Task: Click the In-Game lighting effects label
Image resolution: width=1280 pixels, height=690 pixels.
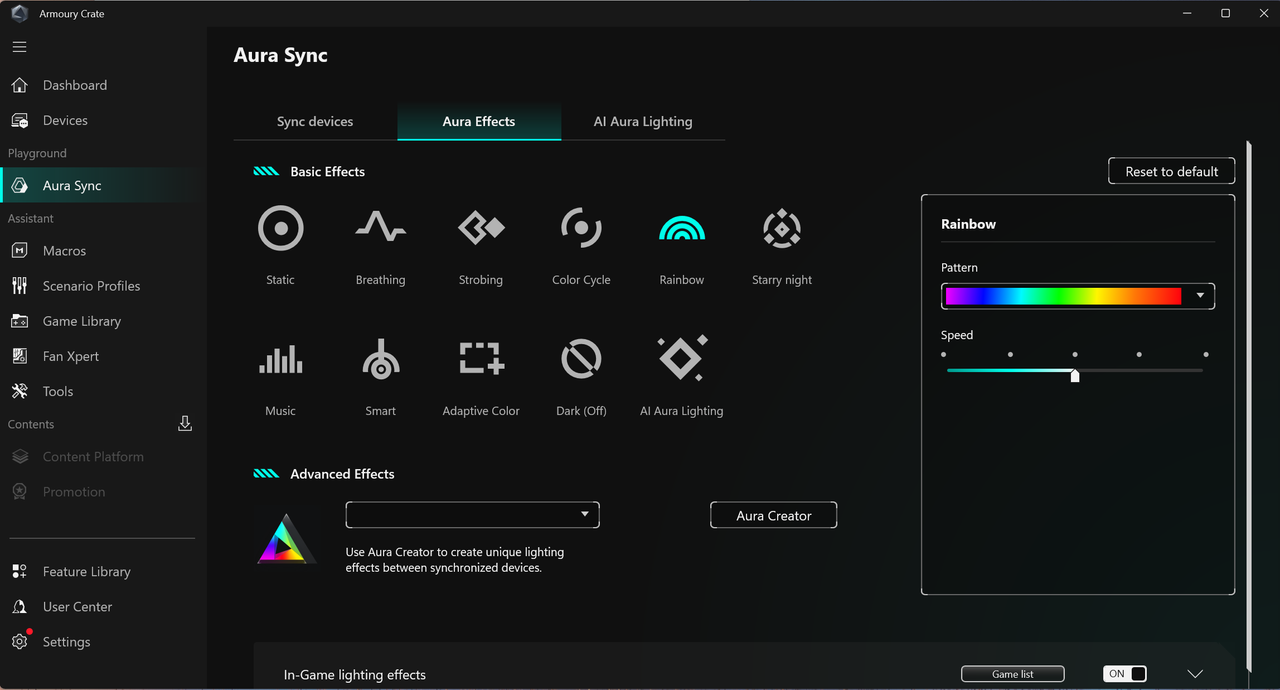Action: pyautogui.click(x=355, y=675)
